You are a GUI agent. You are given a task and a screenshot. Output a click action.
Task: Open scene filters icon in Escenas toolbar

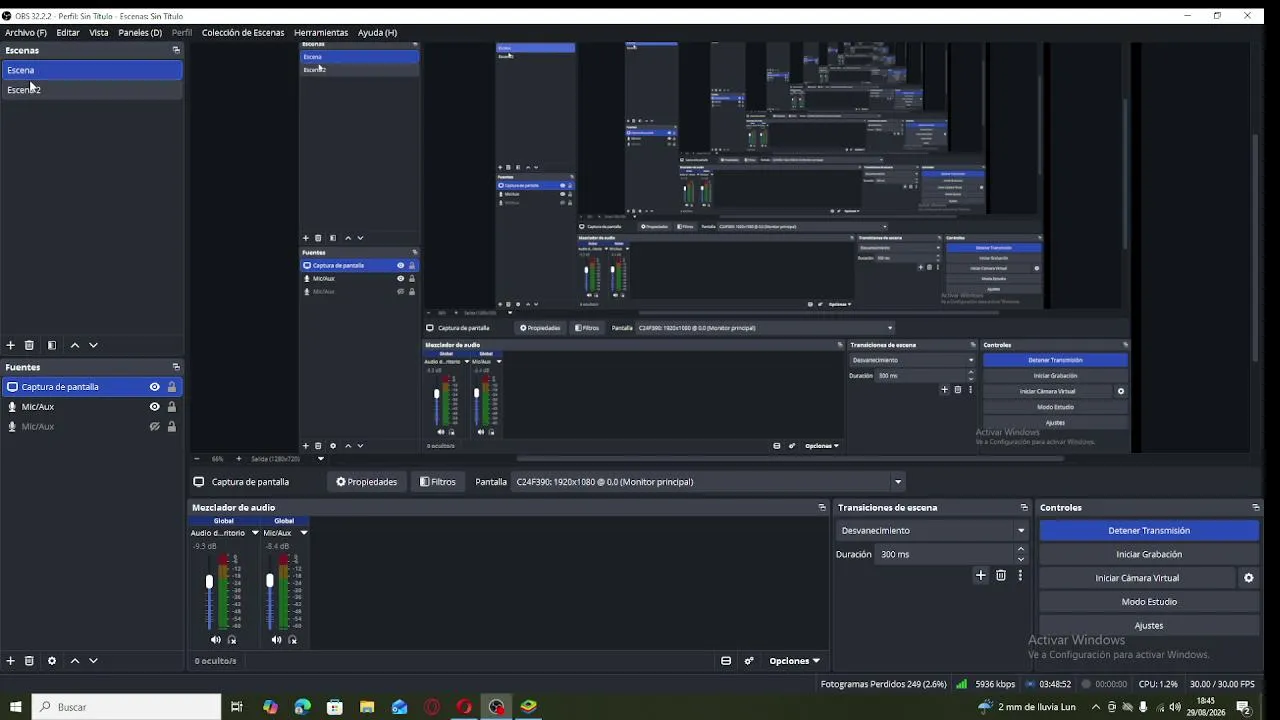52,345
